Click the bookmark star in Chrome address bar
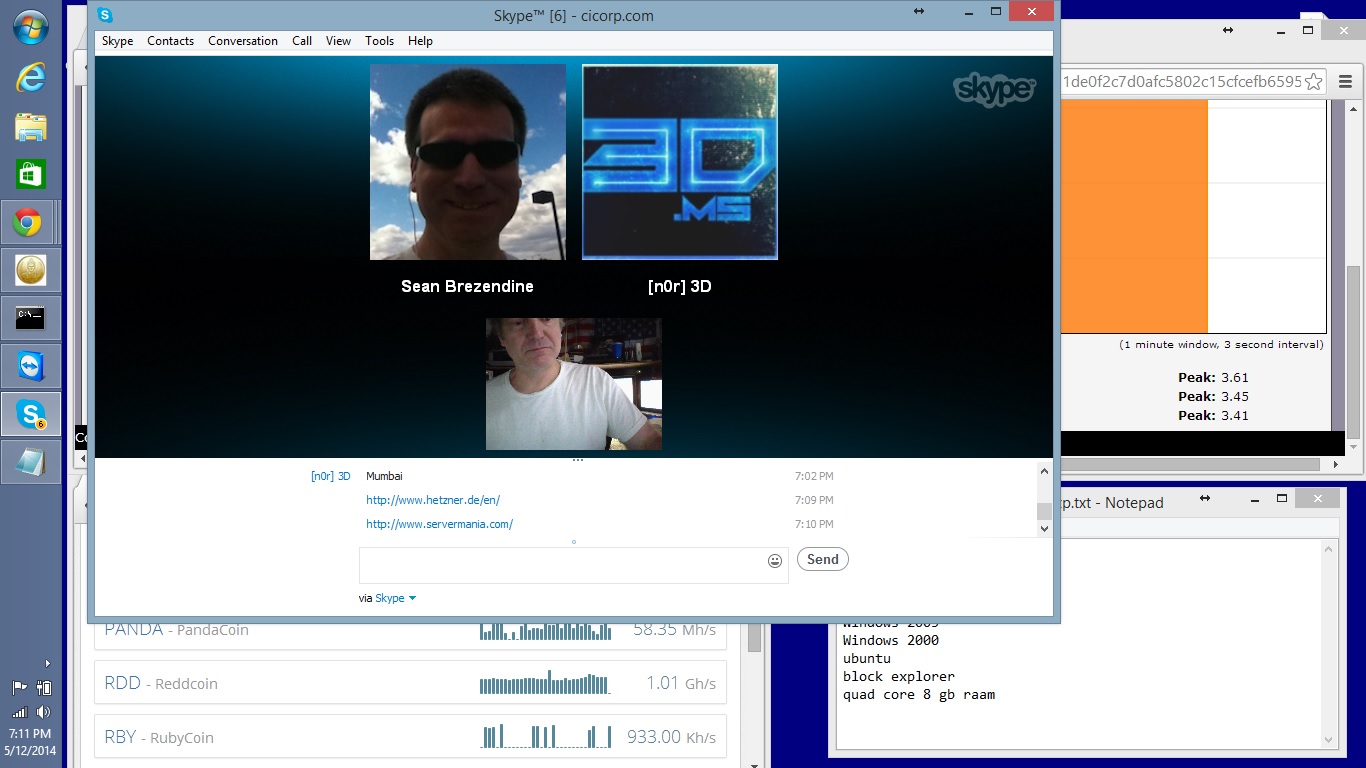This screenshot has width=1366, height=768. click(1314, 82)
